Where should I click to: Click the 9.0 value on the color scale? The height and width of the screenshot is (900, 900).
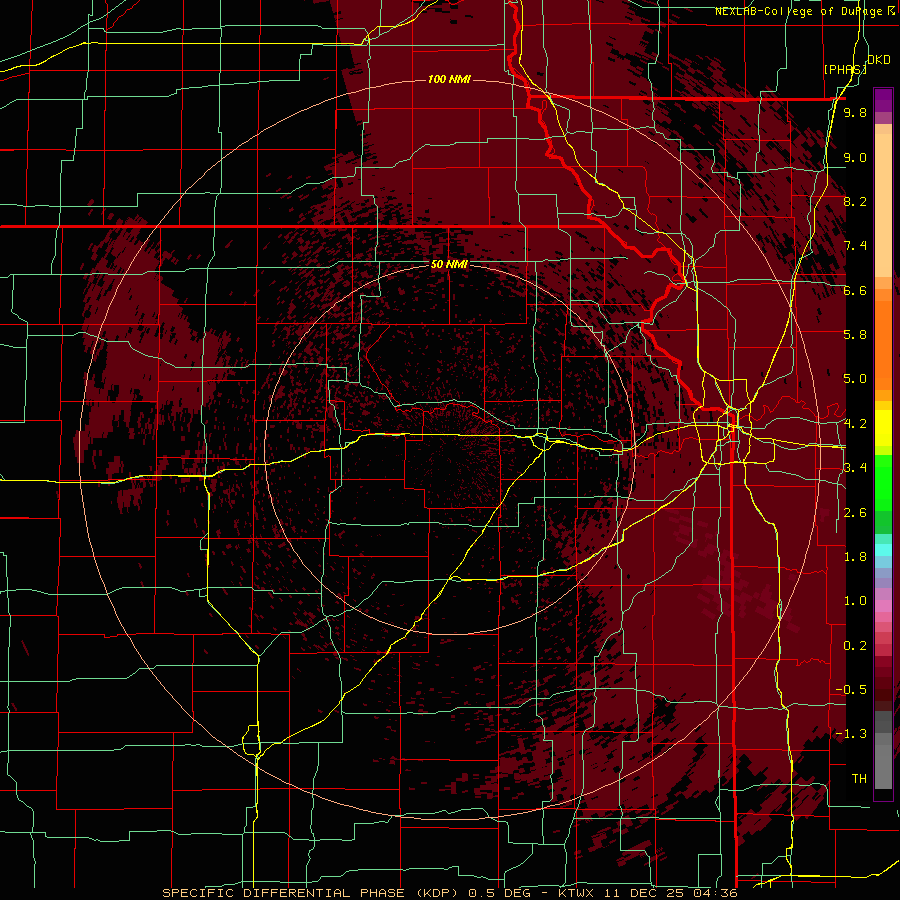tap(855, 158)
